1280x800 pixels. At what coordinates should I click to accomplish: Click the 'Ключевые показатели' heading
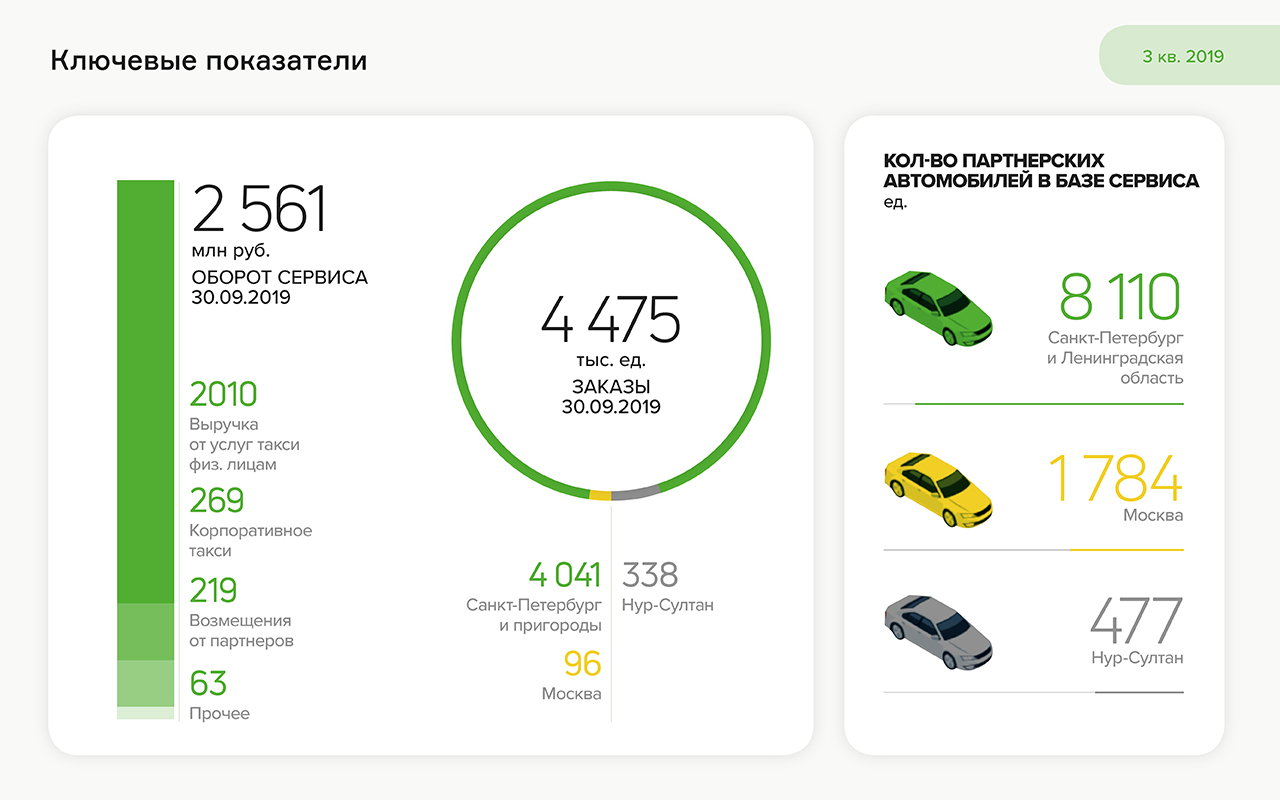tap(209, 61)
